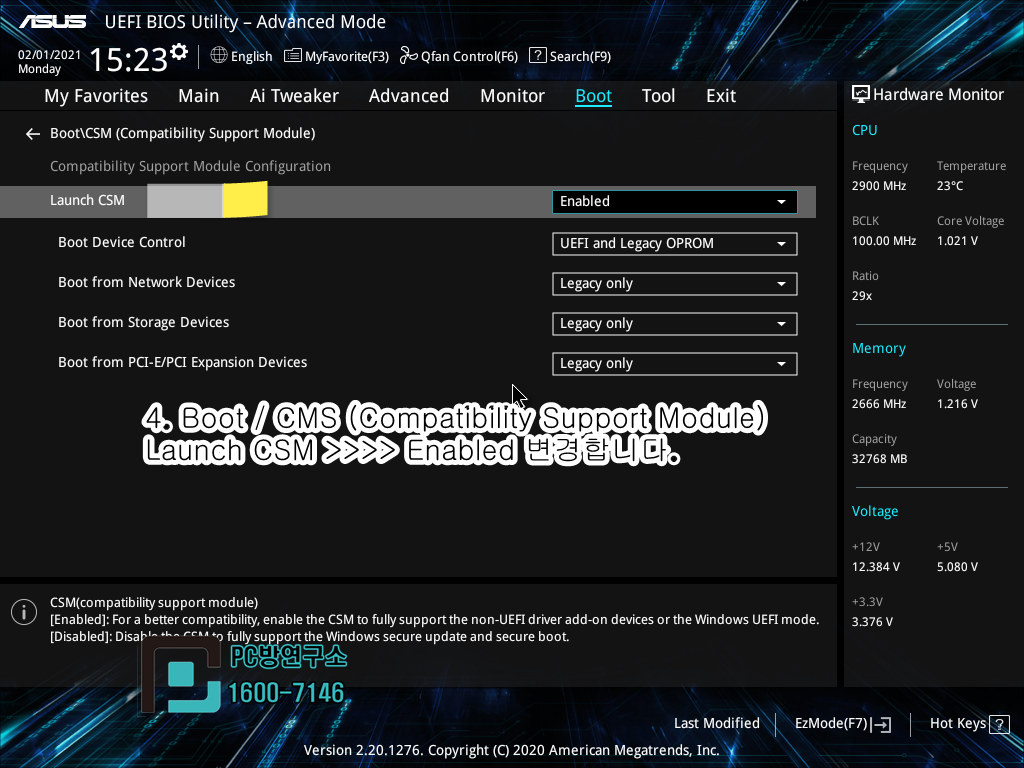Click the 29x ratio value
The height and width of the screenshot is (768, 1024).
(x=861, y=296)
